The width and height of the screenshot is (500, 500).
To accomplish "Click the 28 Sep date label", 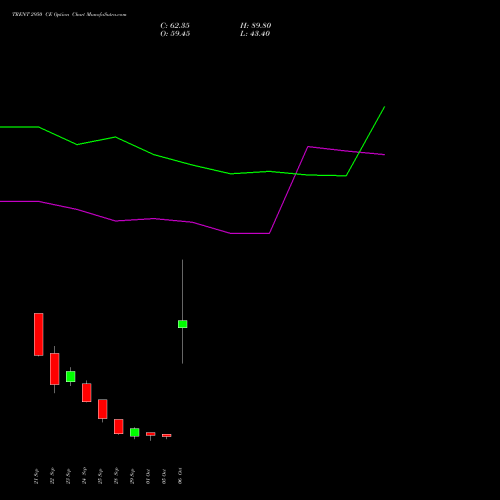I will tap(116, 476).
